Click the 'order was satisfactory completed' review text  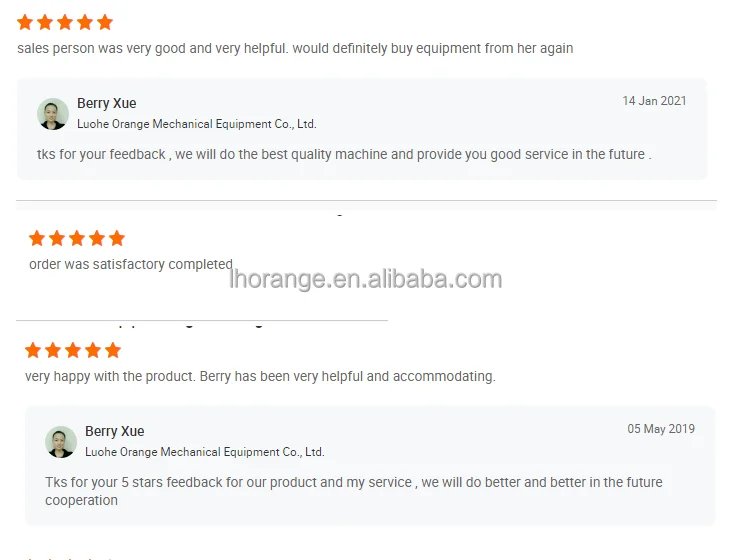[x=130, y=264]
